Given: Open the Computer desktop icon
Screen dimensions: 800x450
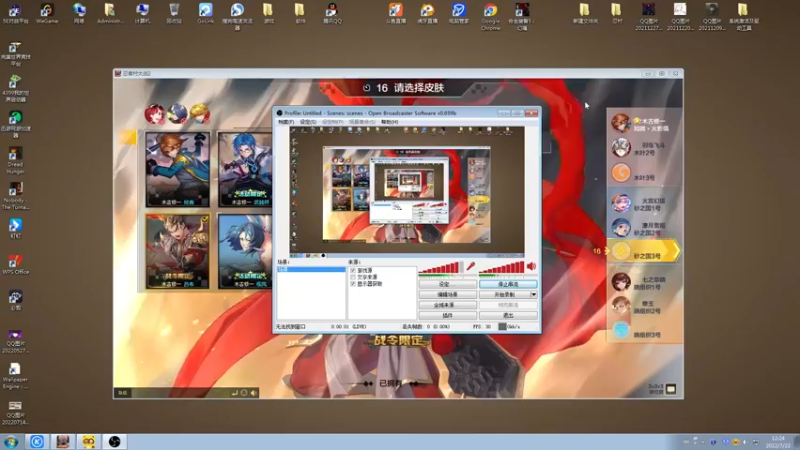Looking at the screenshot, I should pyautogui.click(x=142, y=13).
